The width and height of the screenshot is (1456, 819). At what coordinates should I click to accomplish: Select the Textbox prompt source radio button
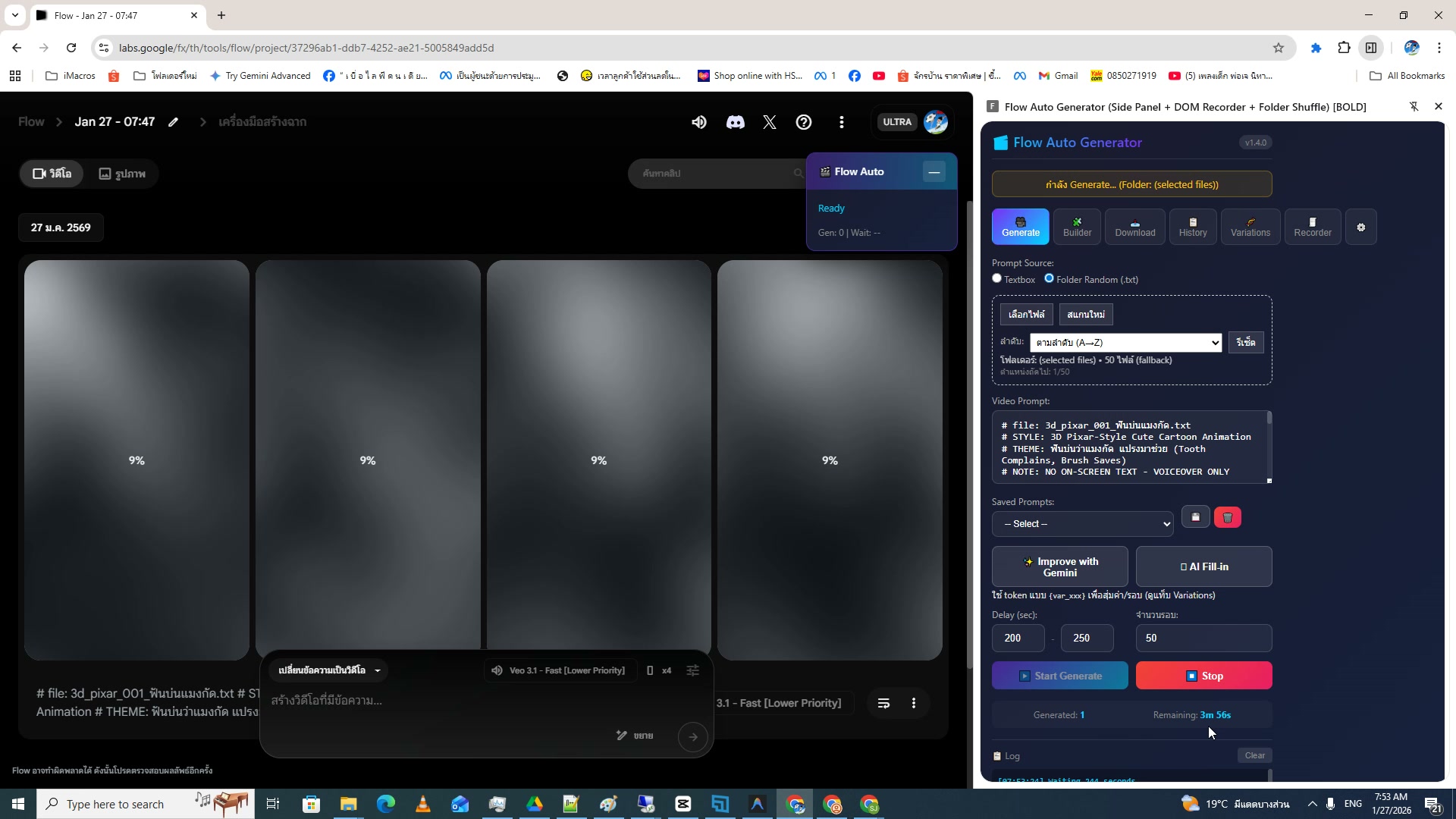(x=996, y=278)
